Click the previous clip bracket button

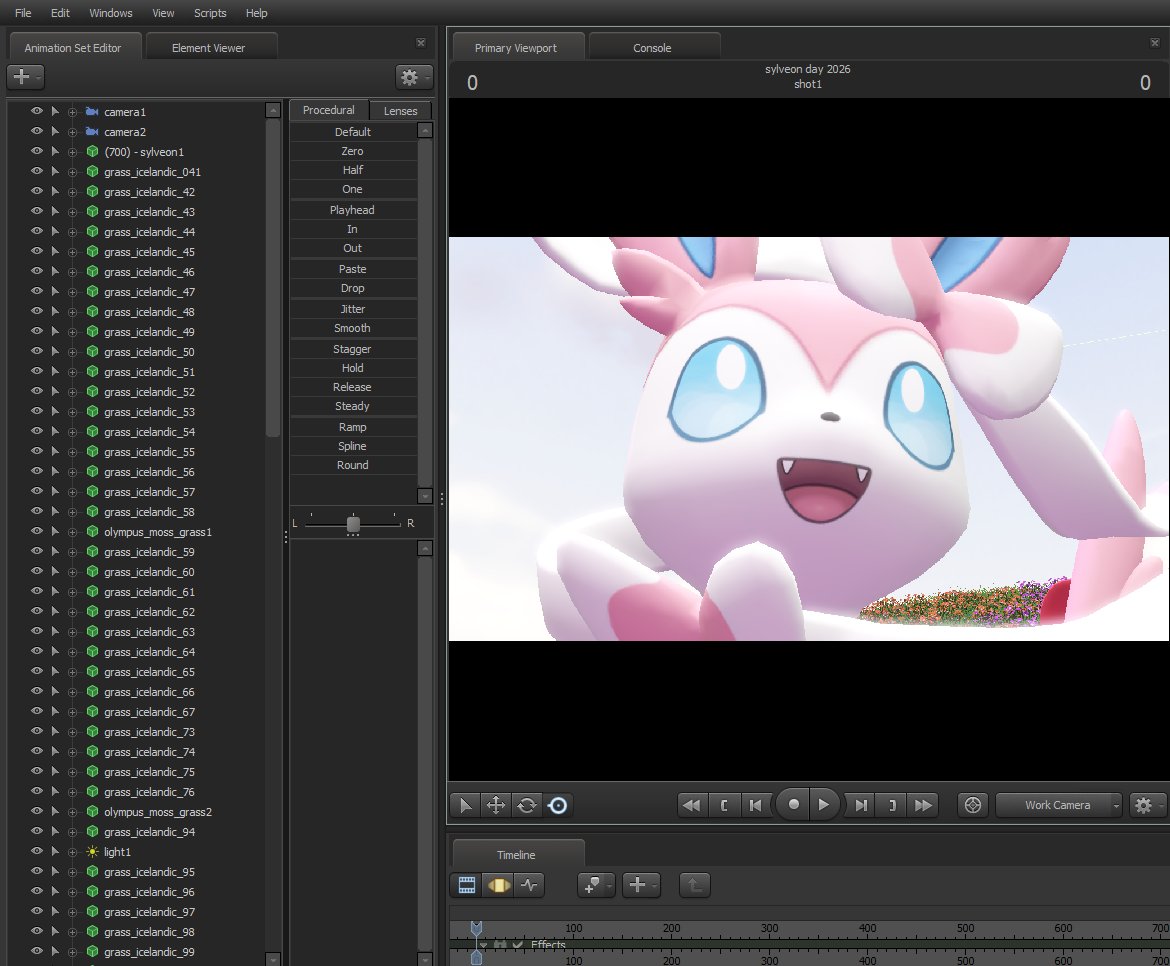pos(724,805)
